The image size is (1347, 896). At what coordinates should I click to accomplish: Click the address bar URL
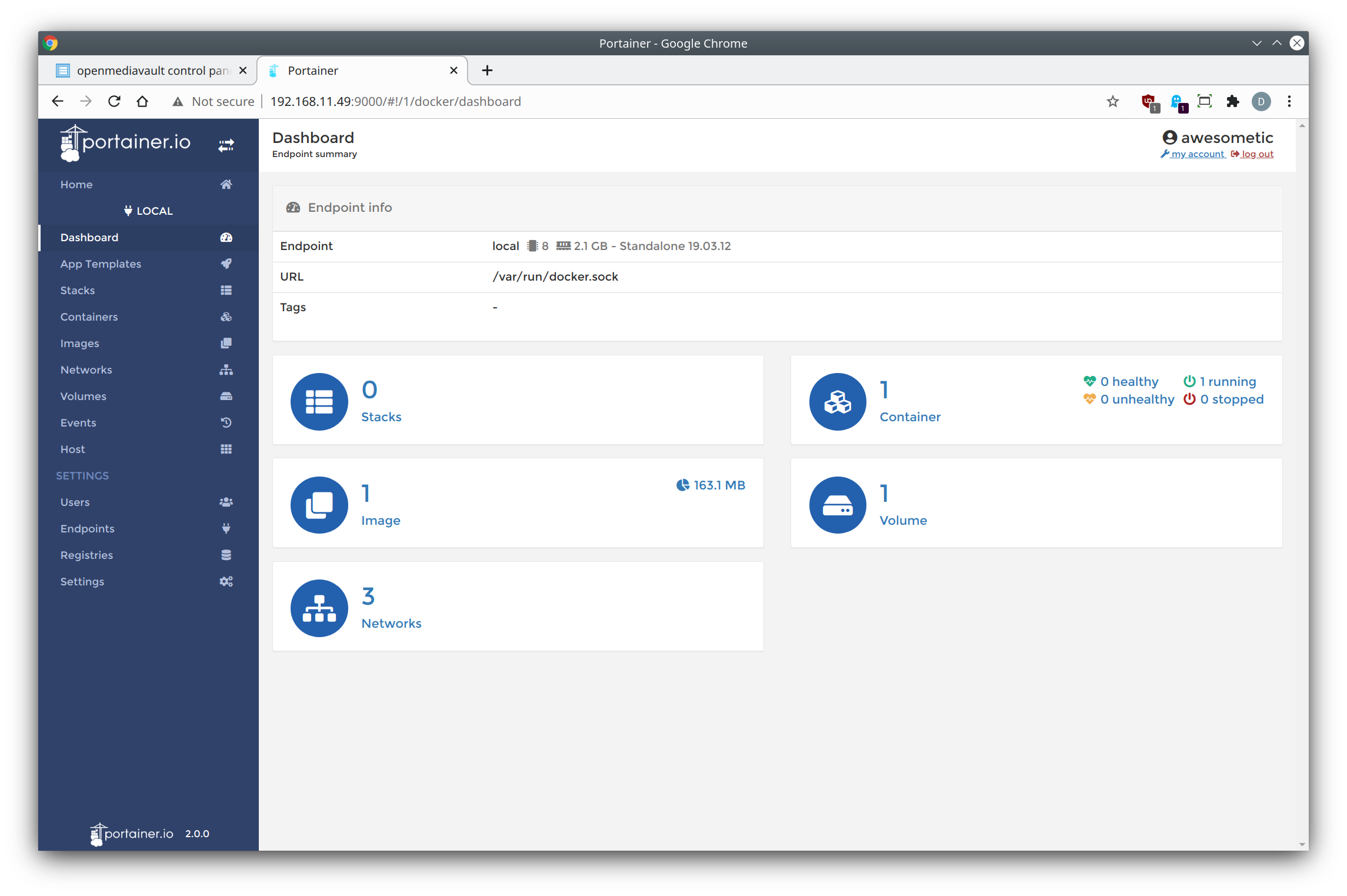tap(395, 102)
